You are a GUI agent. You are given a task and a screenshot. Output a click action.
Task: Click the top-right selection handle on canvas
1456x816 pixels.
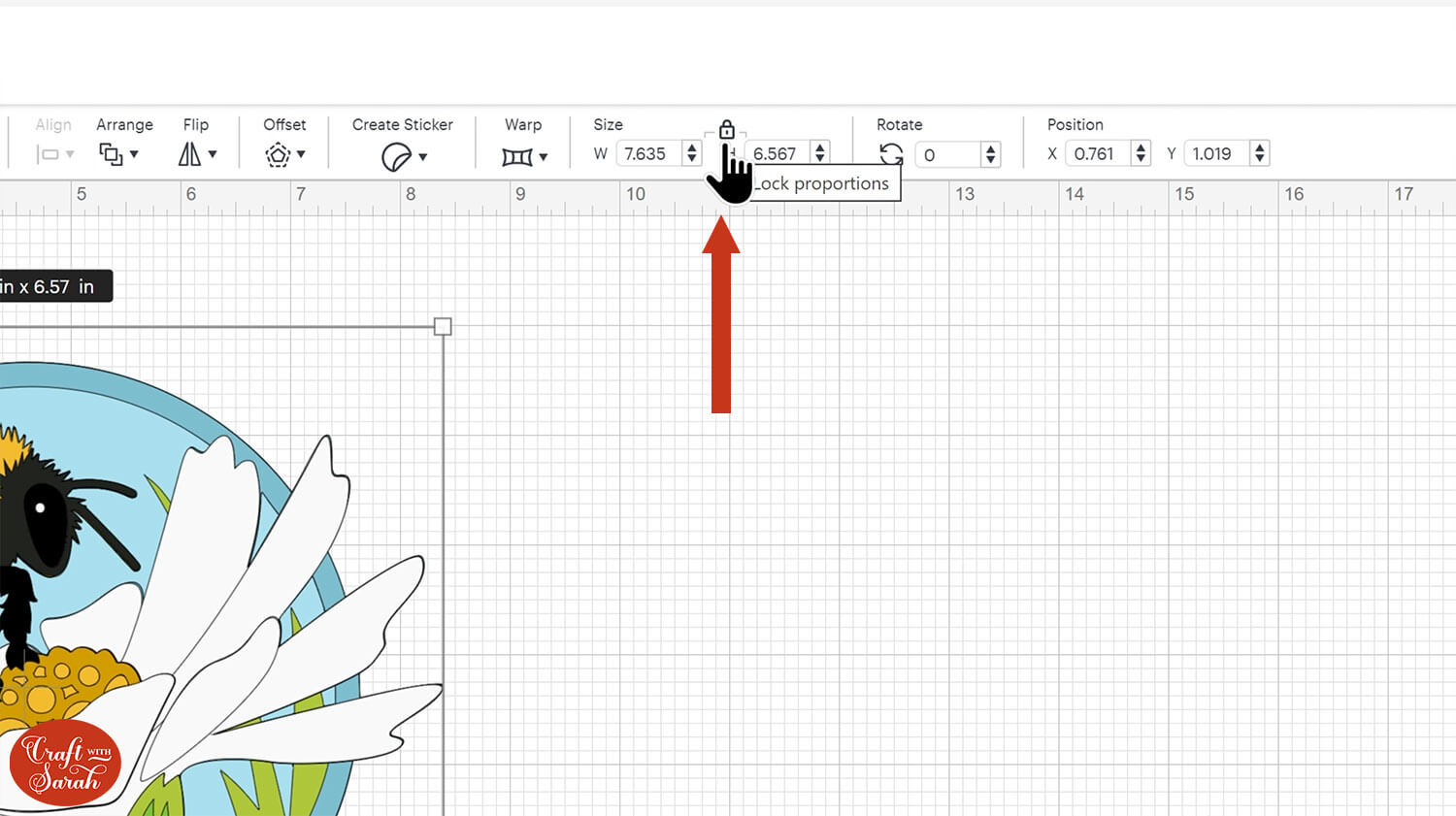pyautogui.click(x=443, y=327)
